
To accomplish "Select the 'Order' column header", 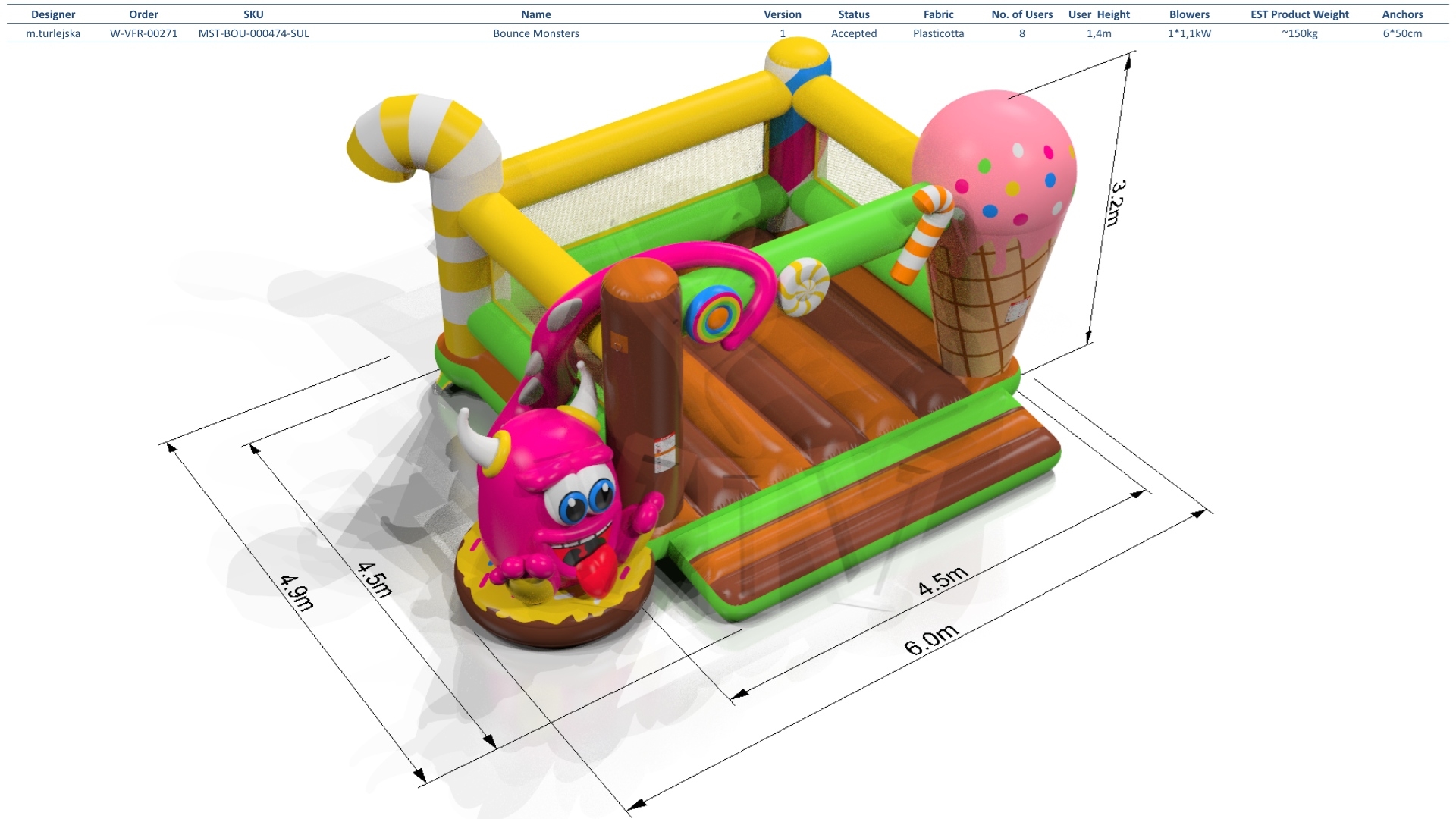I will (x=143, y=14).
